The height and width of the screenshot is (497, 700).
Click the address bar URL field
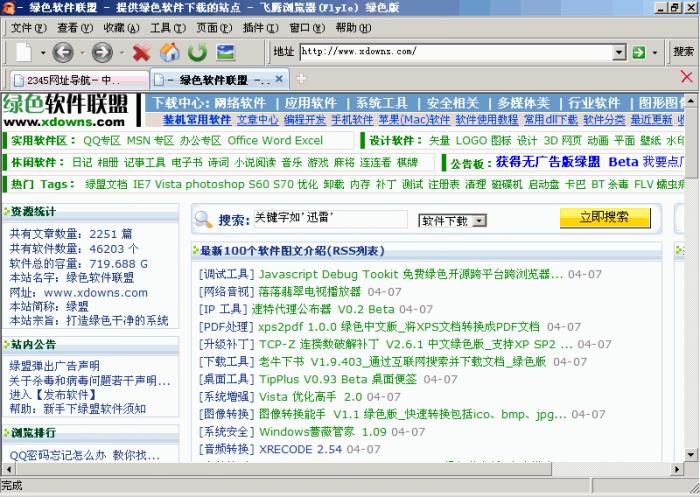pyautogui.click(x=456, y=52)
